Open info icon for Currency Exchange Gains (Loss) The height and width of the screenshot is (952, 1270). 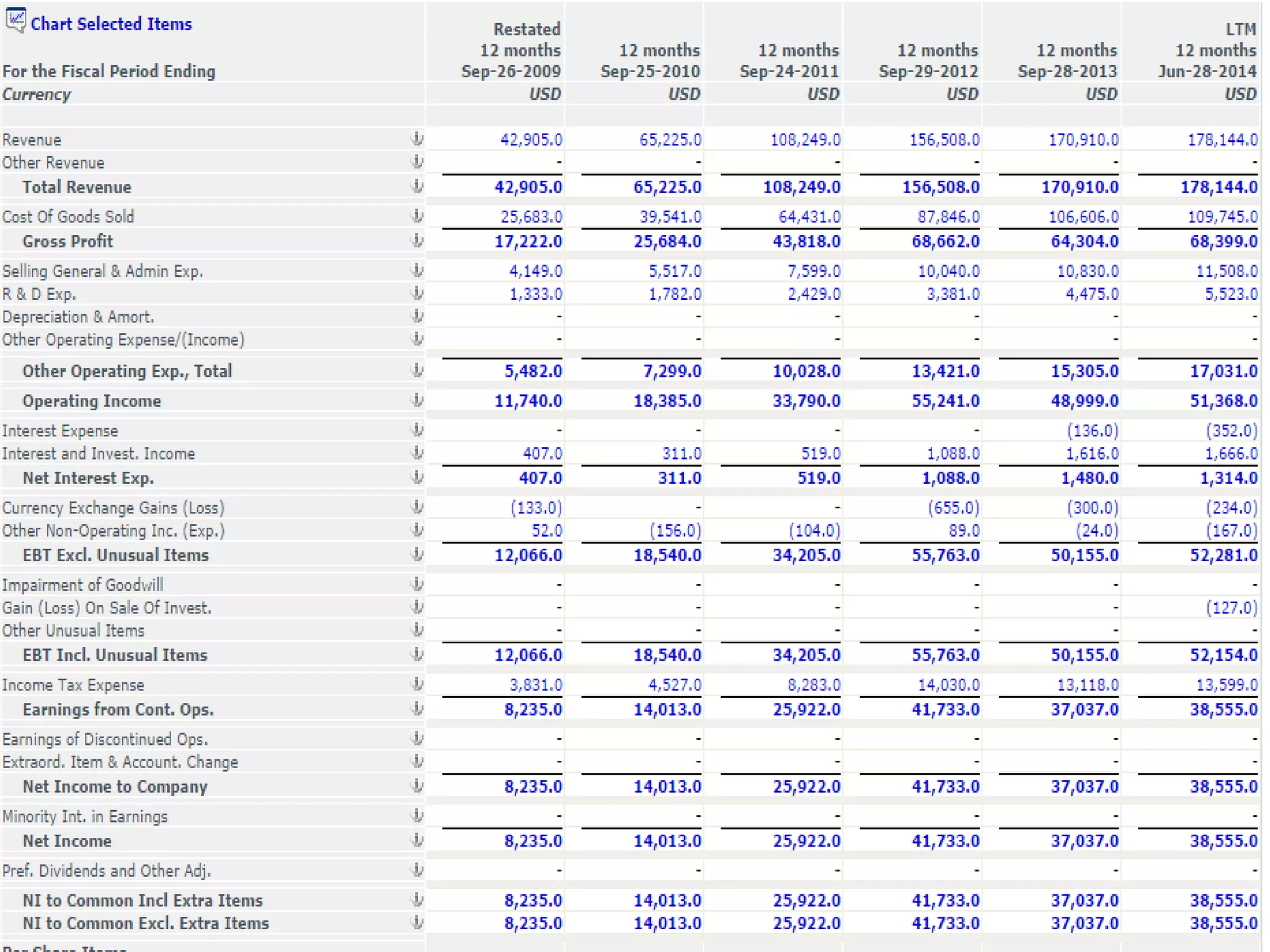pos(417,507)
